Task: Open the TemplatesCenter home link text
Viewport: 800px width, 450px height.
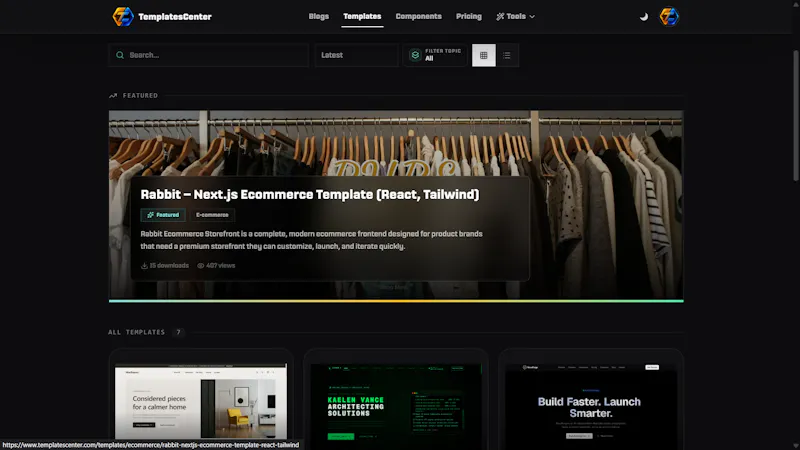Action: pos(174,17)
